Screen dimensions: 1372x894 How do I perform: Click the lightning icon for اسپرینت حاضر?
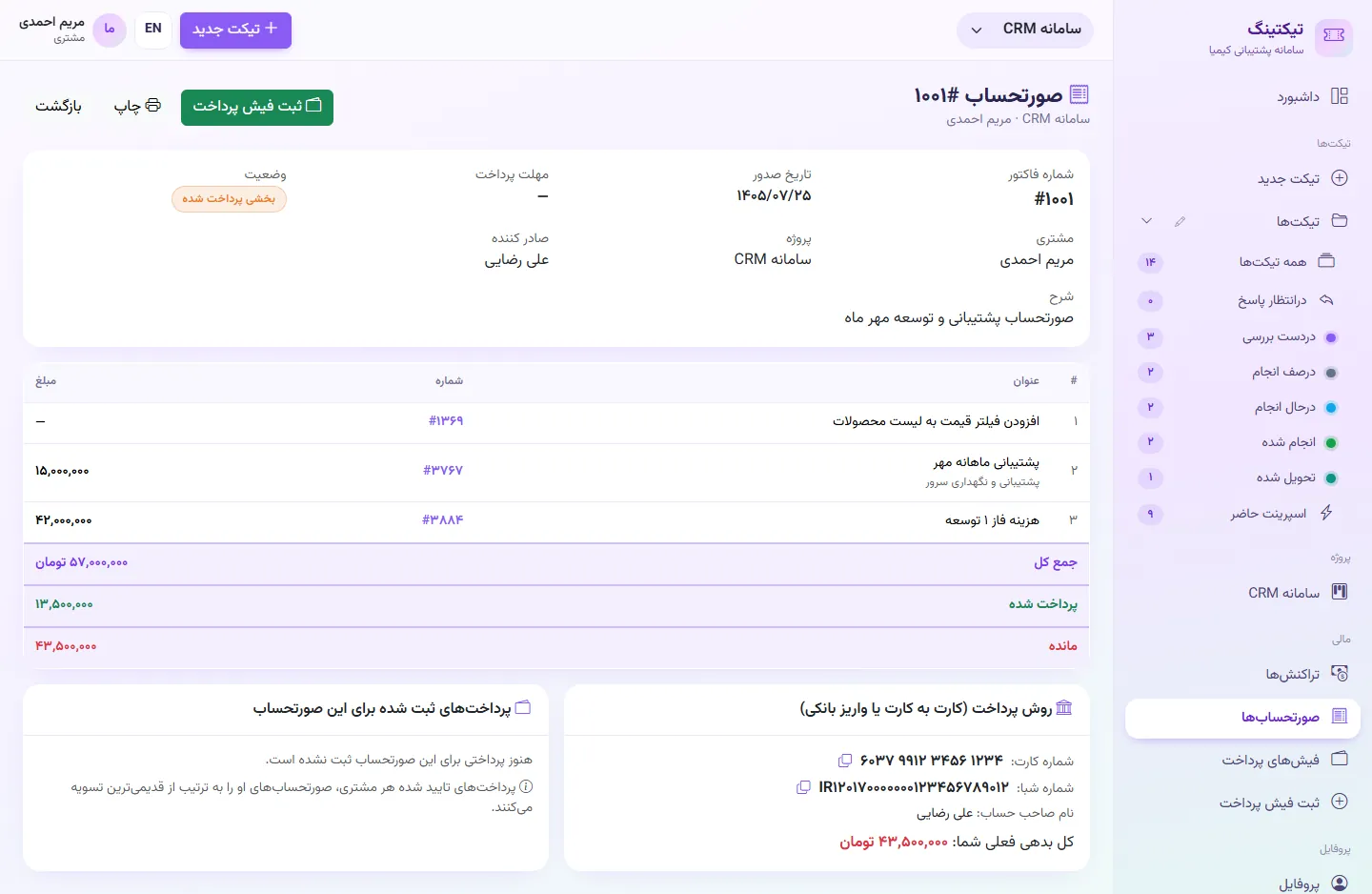coord(1326,513)
